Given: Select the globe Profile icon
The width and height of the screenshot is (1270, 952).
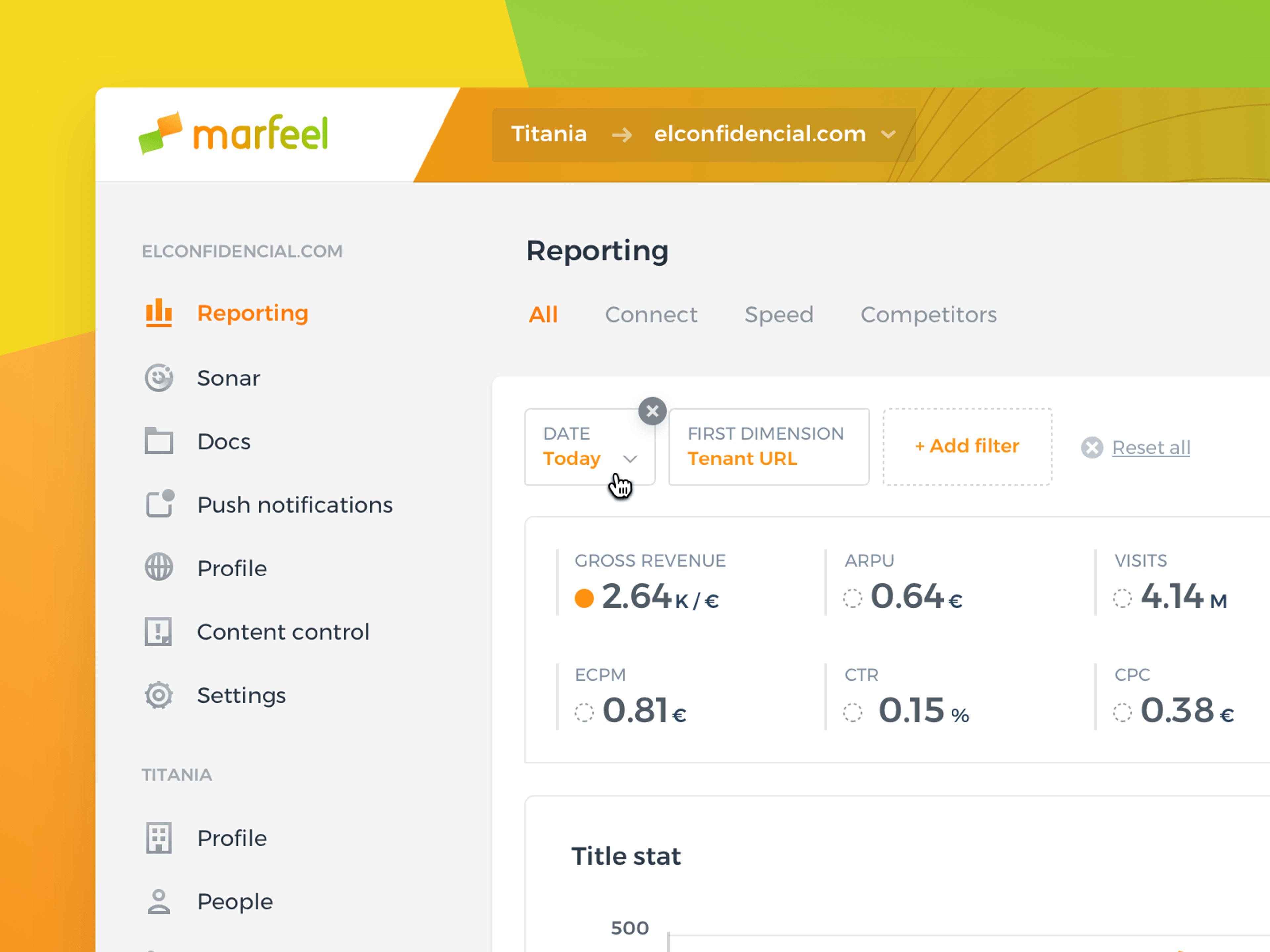Looking at the screenshot, I should (158, 568).
